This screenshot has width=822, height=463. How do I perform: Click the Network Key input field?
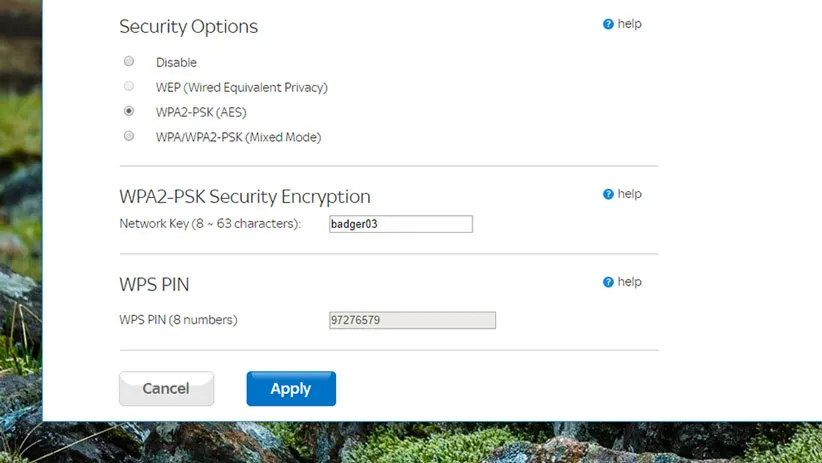400,224
